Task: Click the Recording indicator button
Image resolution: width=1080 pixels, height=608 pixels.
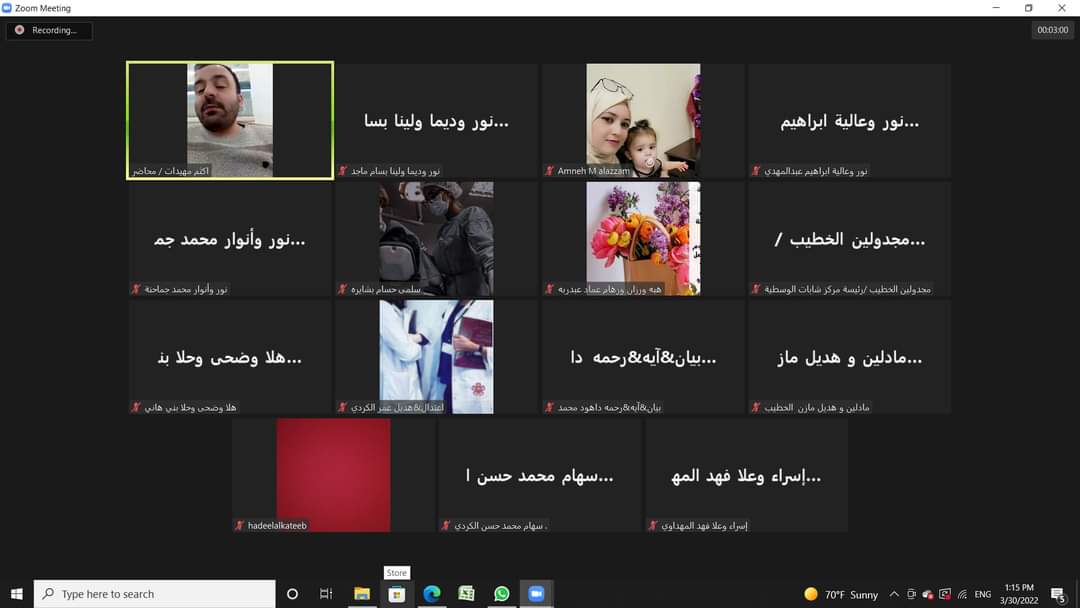Action: (48, 30)
